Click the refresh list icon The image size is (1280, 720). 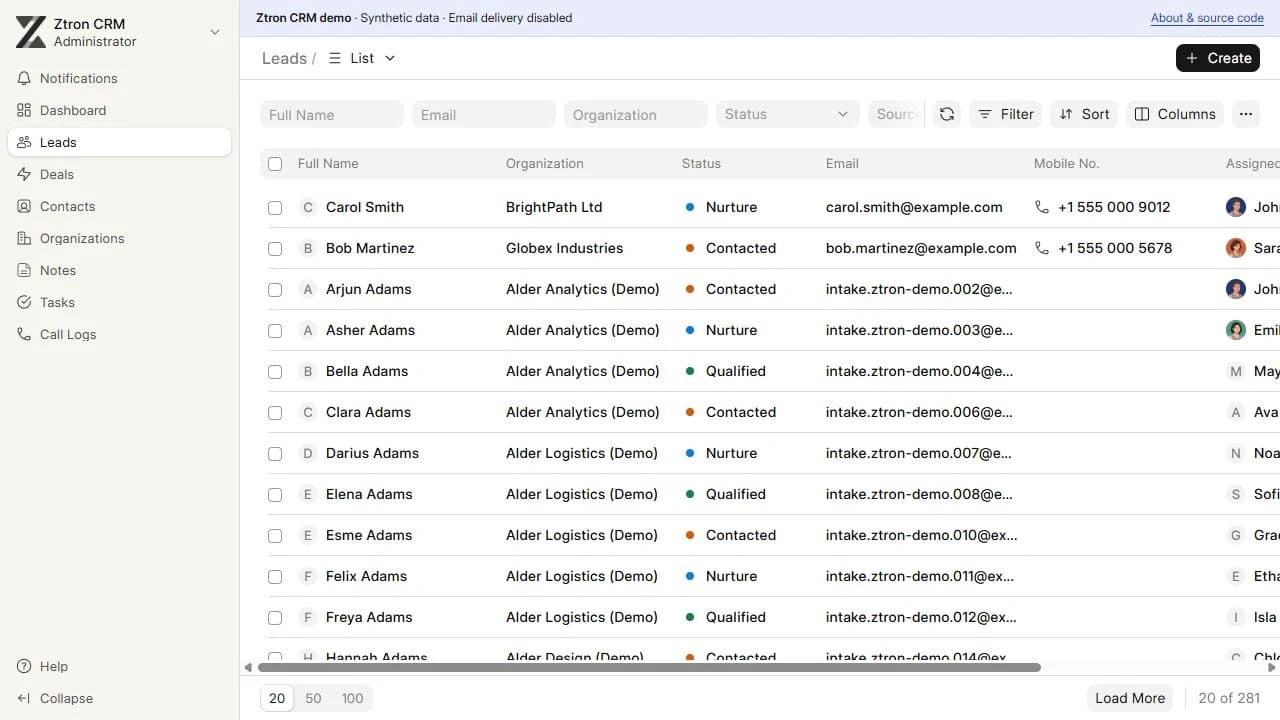(947, 114)
